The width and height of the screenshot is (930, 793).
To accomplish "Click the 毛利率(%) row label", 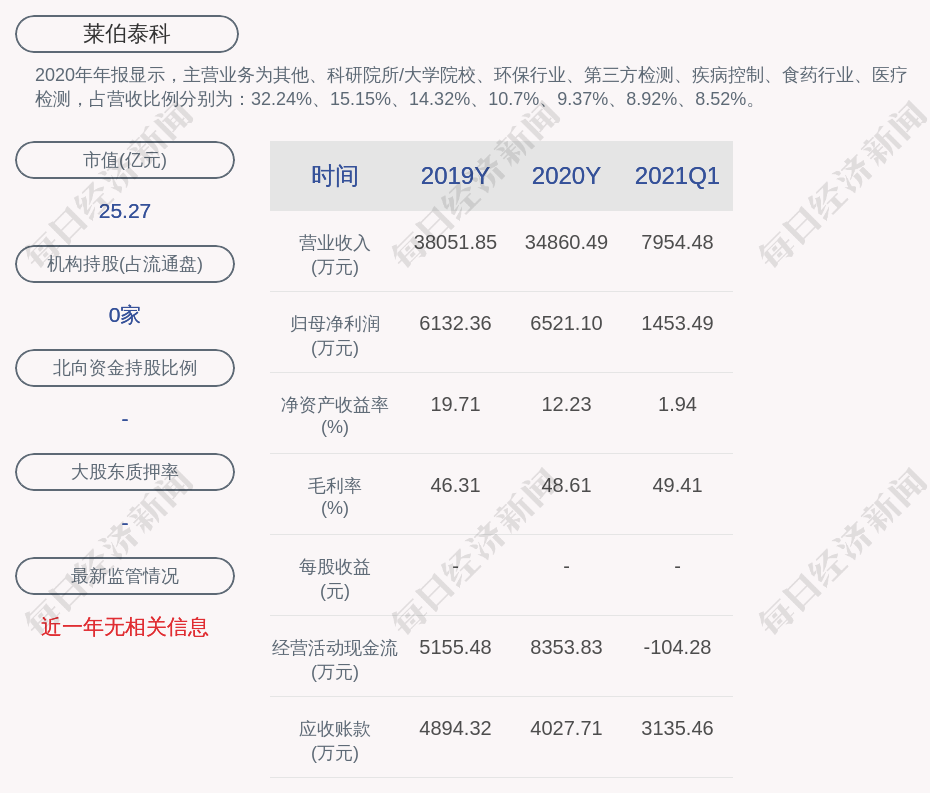I will 335,497.
